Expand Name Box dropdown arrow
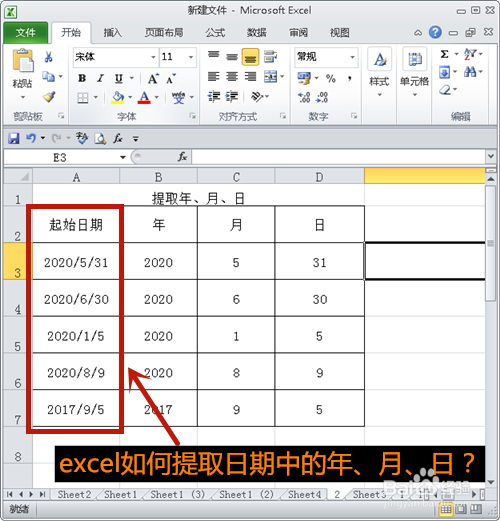Image resolution: width=500 pixels, height=521 pixels. click(123, 157)
